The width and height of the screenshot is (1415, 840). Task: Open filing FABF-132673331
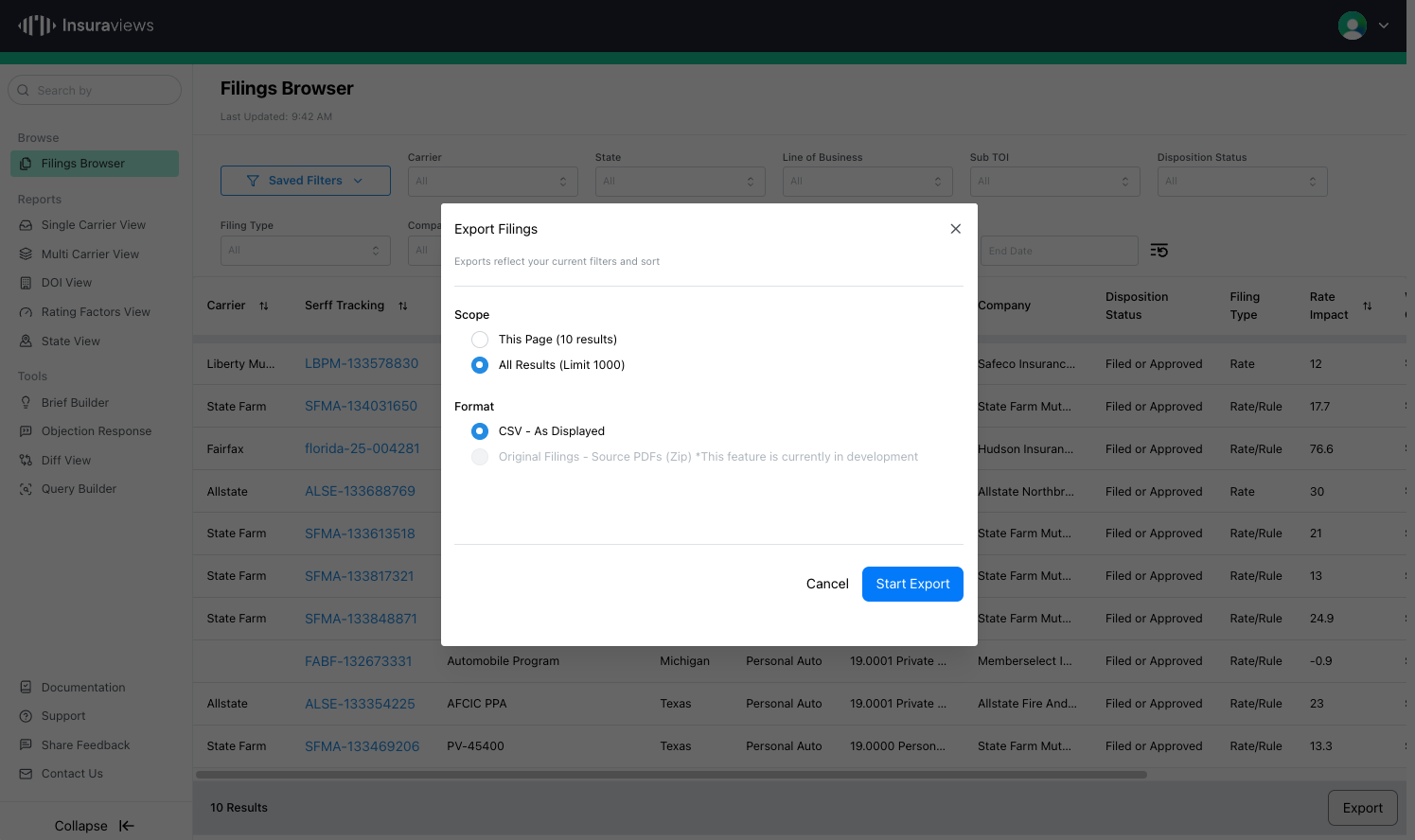click(359, 661)
